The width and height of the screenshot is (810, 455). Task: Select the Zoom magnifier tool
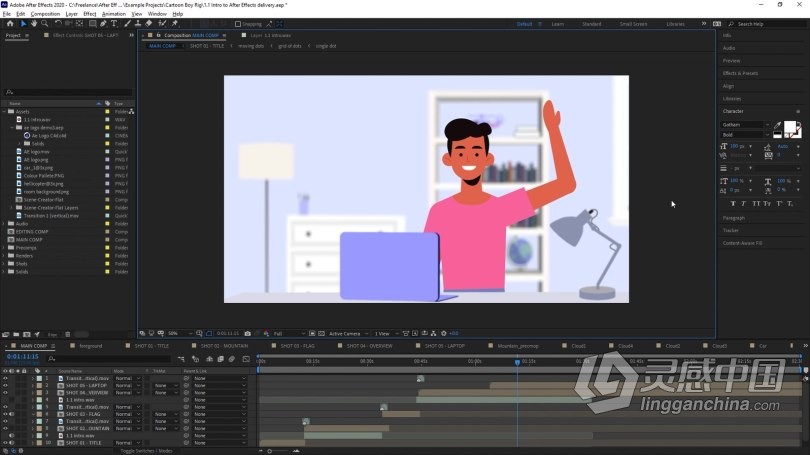(x=44, y=24)
